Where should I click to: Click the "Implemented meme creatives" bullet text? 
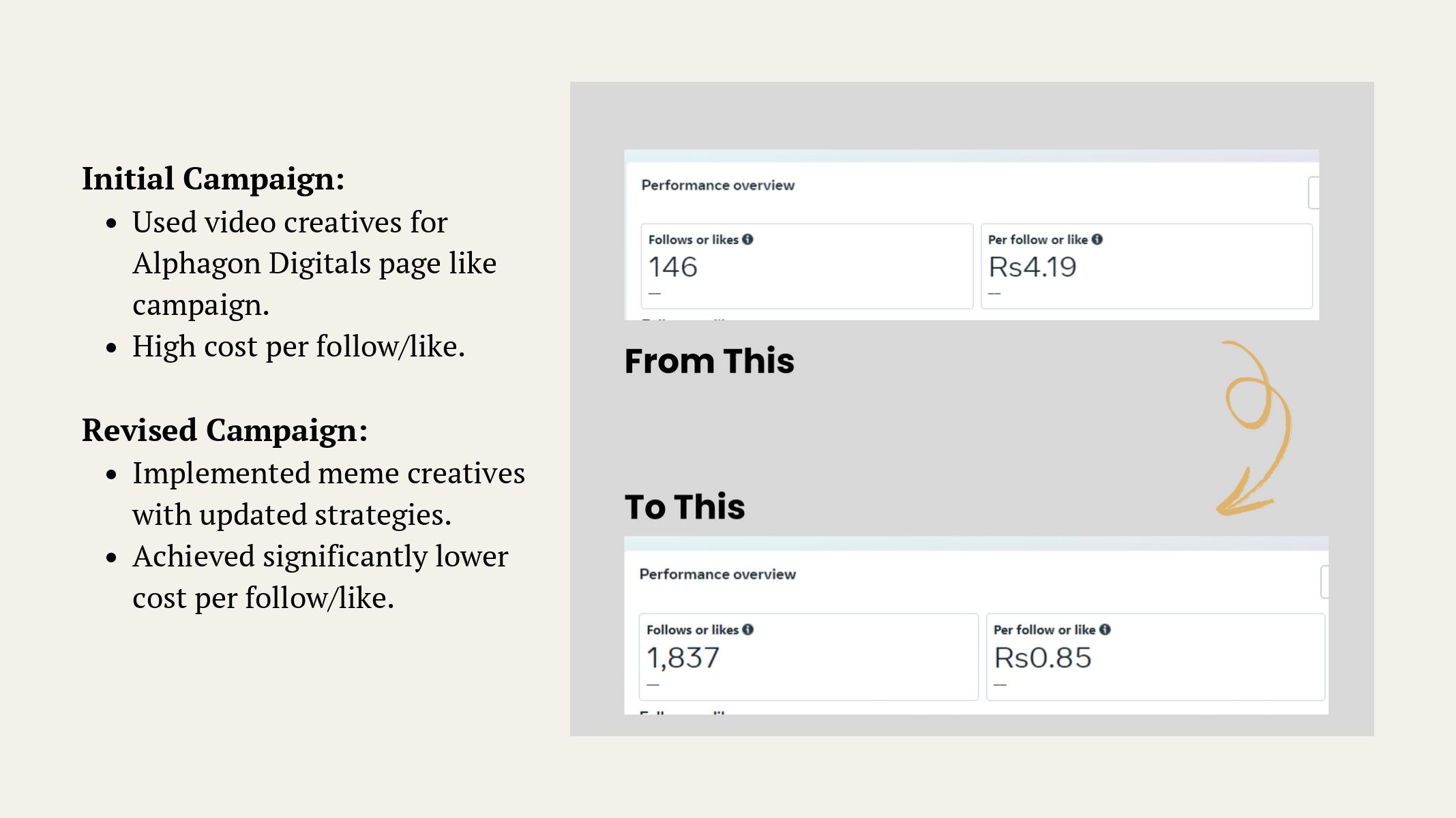tap(328, 473)
